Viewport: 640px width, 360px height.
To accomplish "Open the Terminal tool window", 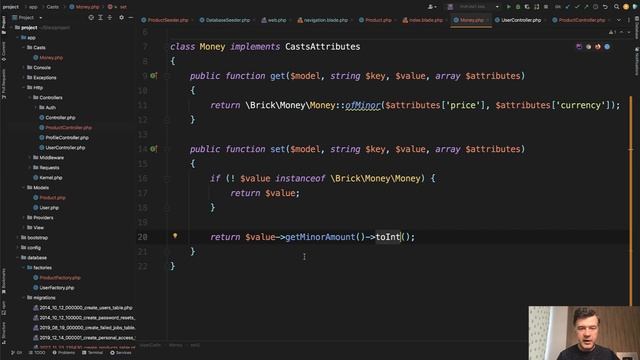I will (x=93, y=353).
